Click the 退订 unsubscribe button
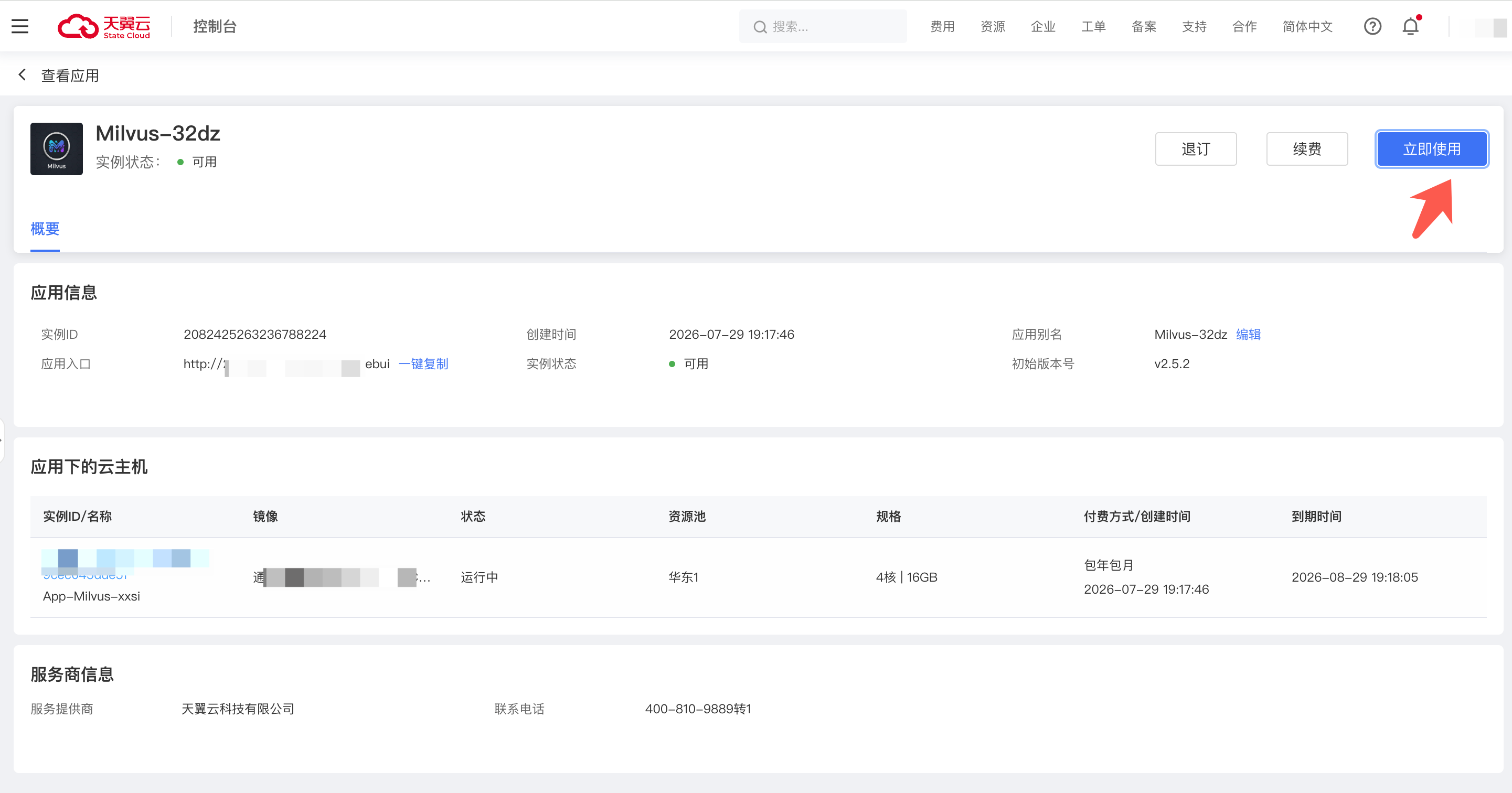Image resolution: width=1512 pixels, height=793 pixels. point(1196,149)
